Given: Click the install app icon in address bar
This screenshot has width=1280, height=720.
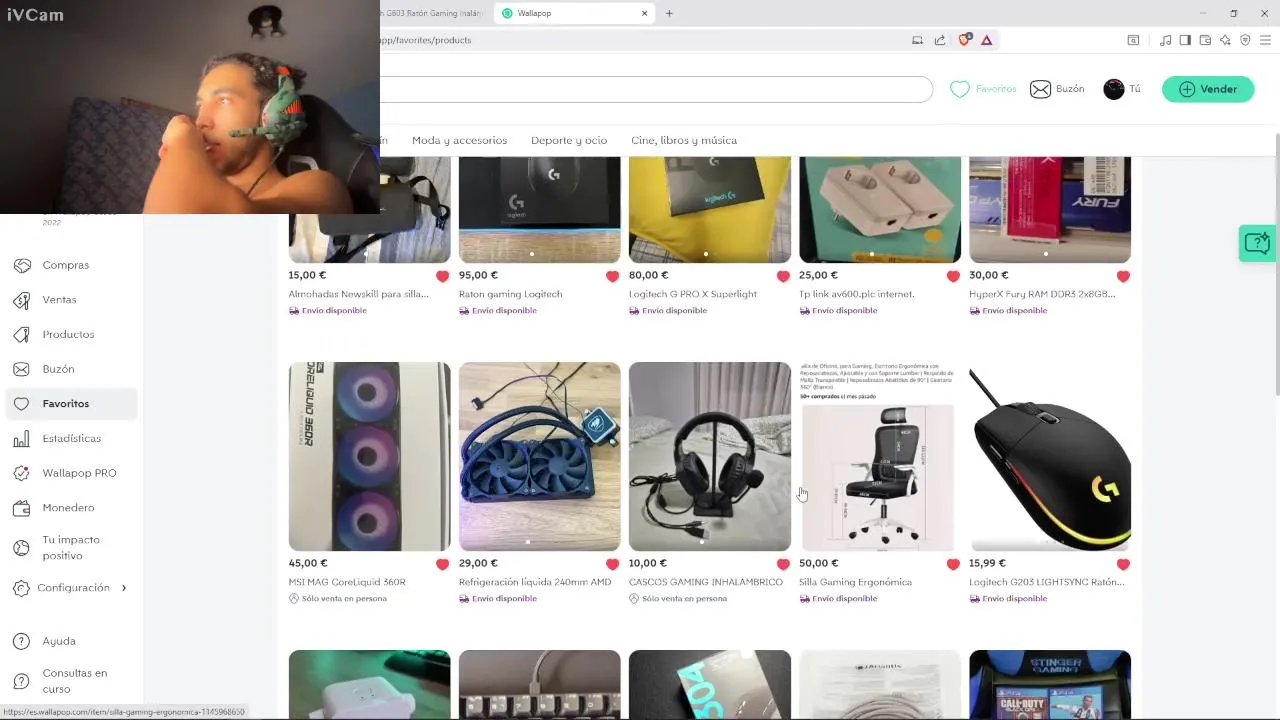Looking at the screenshot, I should coord(917,40).
